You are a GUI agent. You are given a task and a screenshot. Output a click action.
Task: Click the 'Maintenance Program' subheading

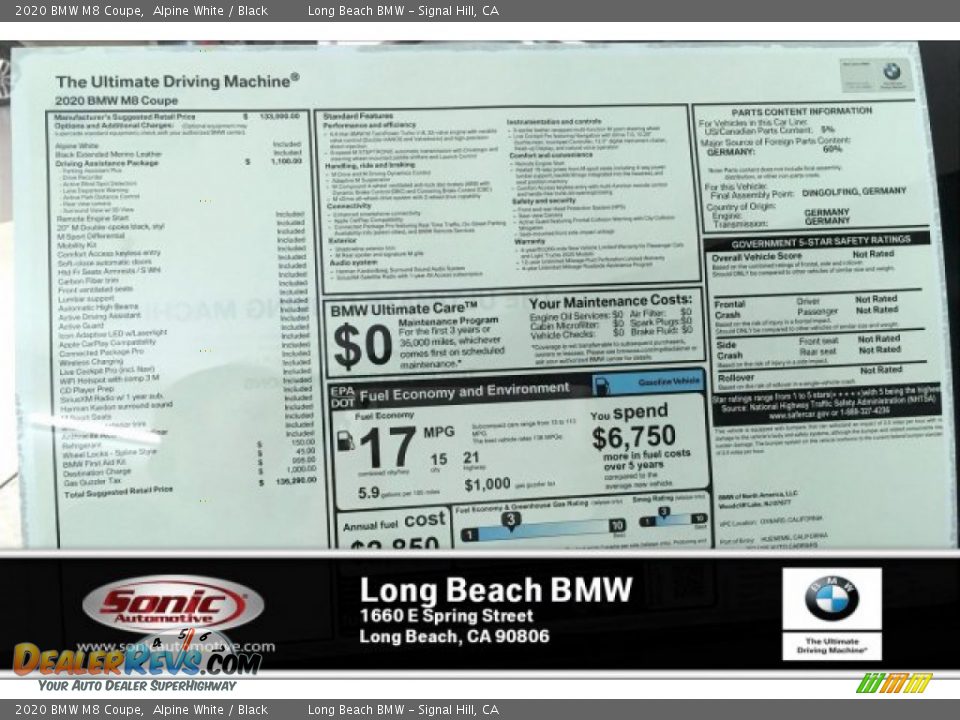[x=448, y=321]
